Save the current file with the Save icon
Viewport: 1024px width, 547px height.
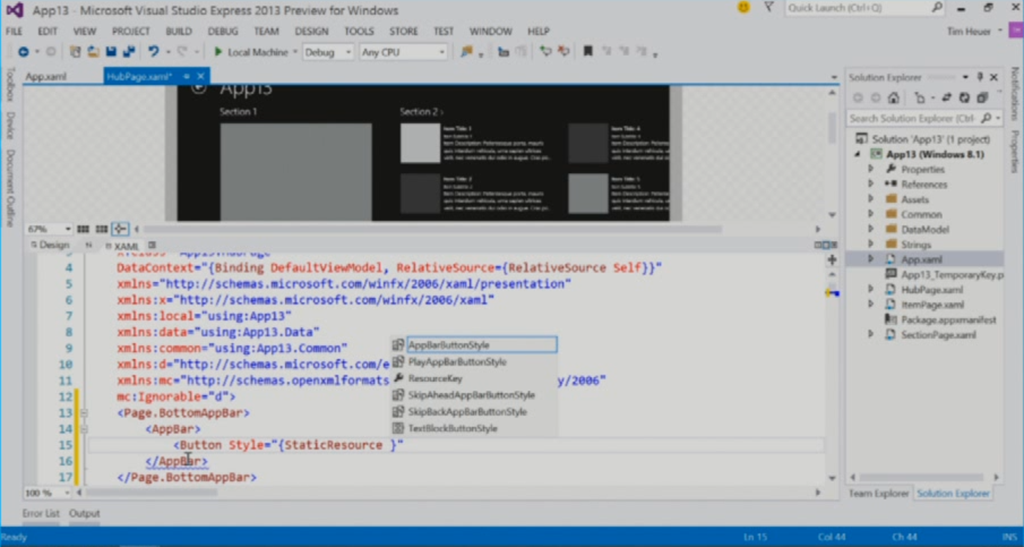coord(111,52)
